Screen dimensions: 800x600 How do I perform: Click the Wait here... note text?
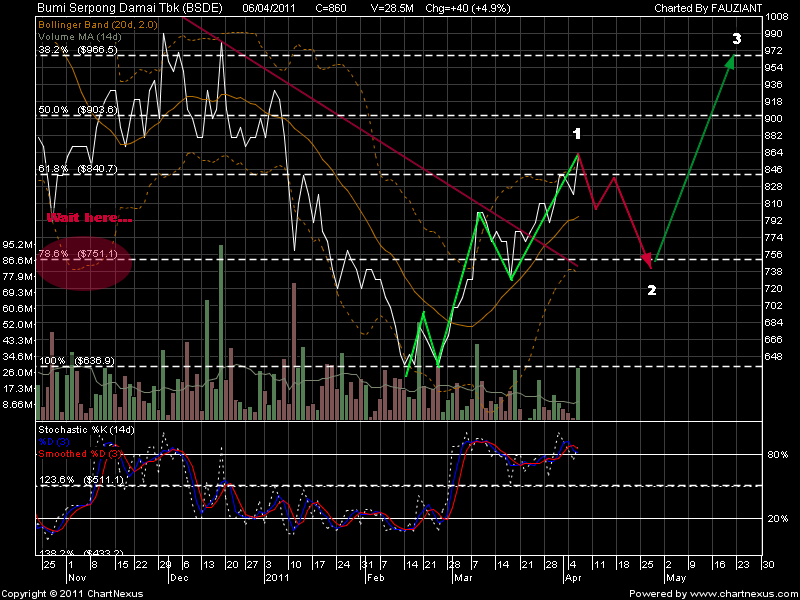click(90, 218)
